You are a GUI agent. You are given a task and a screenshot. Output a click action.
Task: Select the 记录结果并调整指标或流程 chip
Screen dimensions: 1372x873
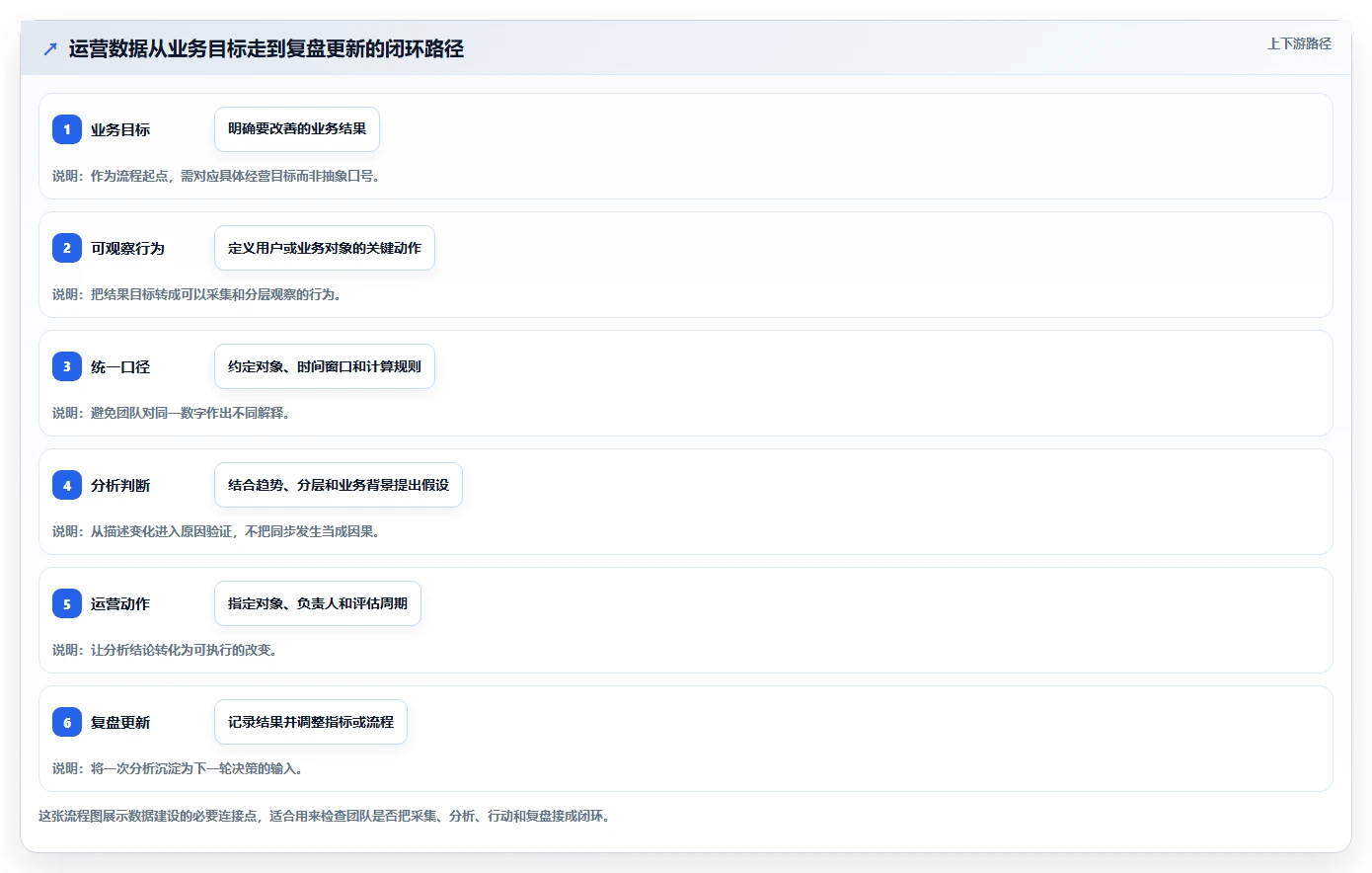point(311,722)
